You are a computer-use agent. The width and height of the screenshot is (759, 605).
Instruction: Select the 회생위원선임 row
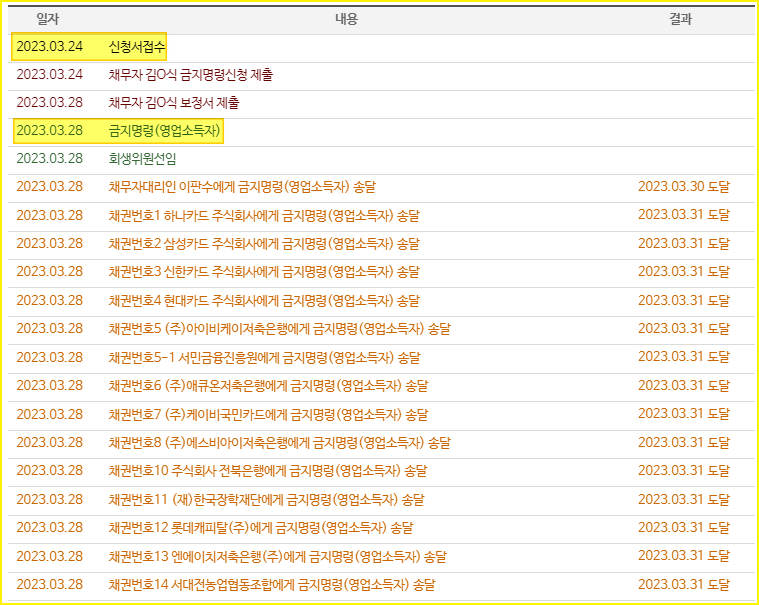381,159
